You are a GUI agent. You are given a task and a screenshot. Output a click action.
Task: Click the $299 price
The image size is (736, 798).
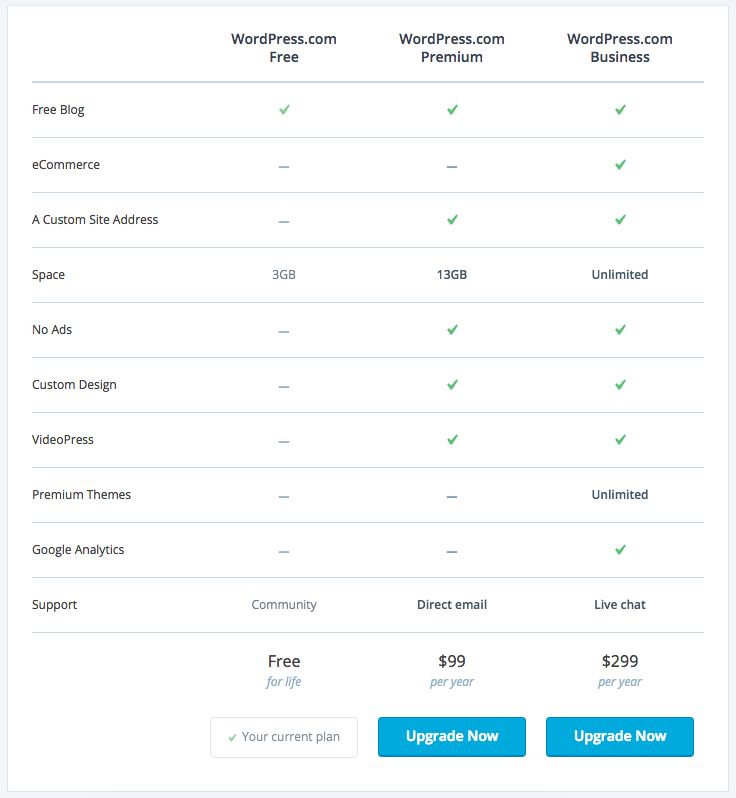620,661
